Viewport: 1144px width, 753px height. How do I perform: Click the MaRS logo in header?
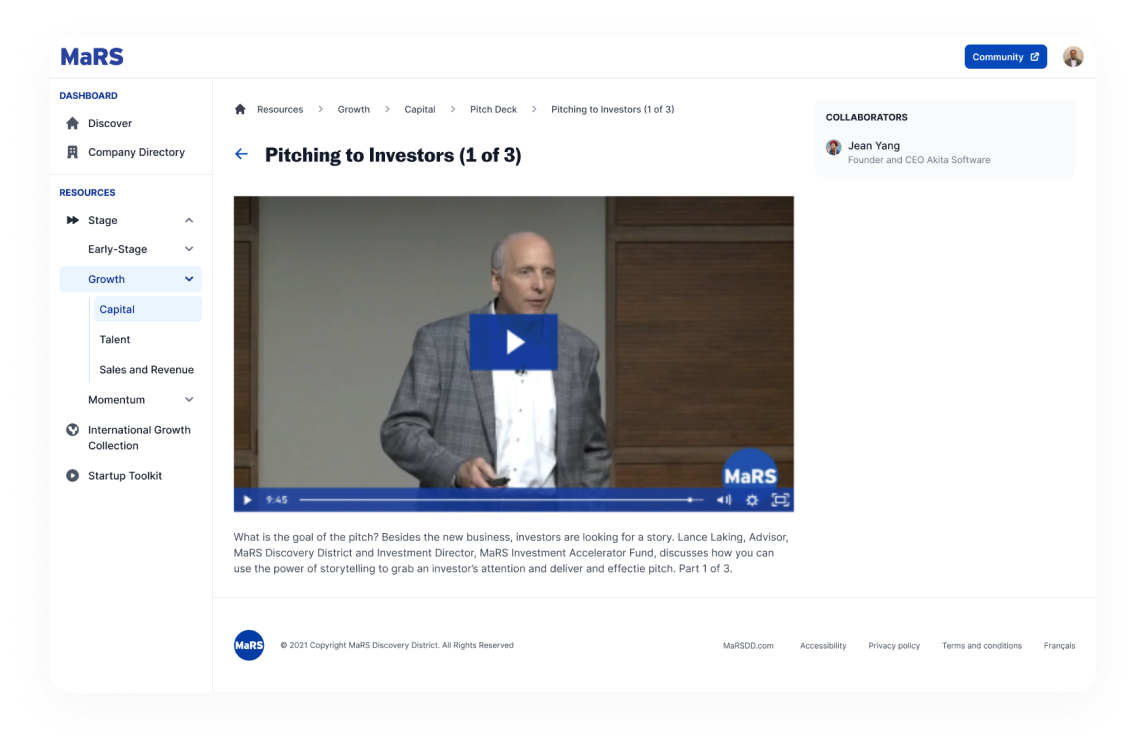tap(92, 56)
